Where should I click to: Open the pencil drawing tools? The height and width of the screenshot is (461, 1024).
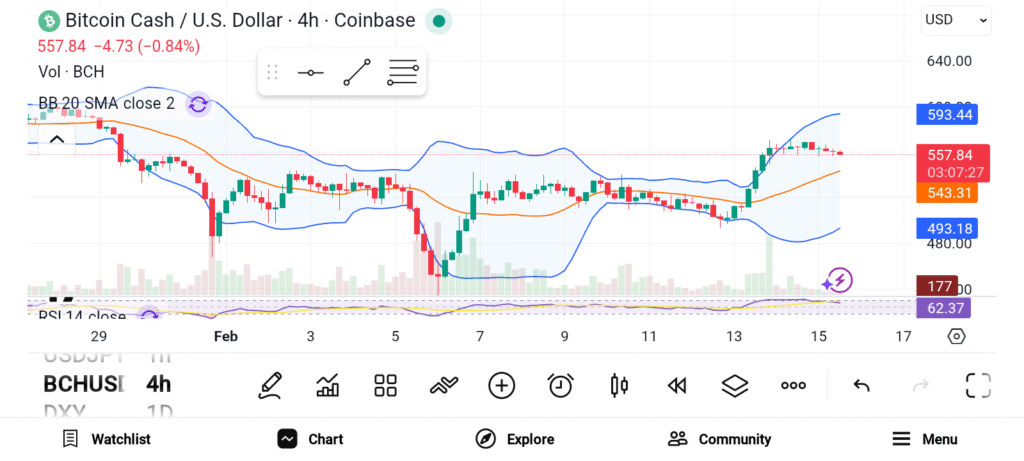(270, 385)
